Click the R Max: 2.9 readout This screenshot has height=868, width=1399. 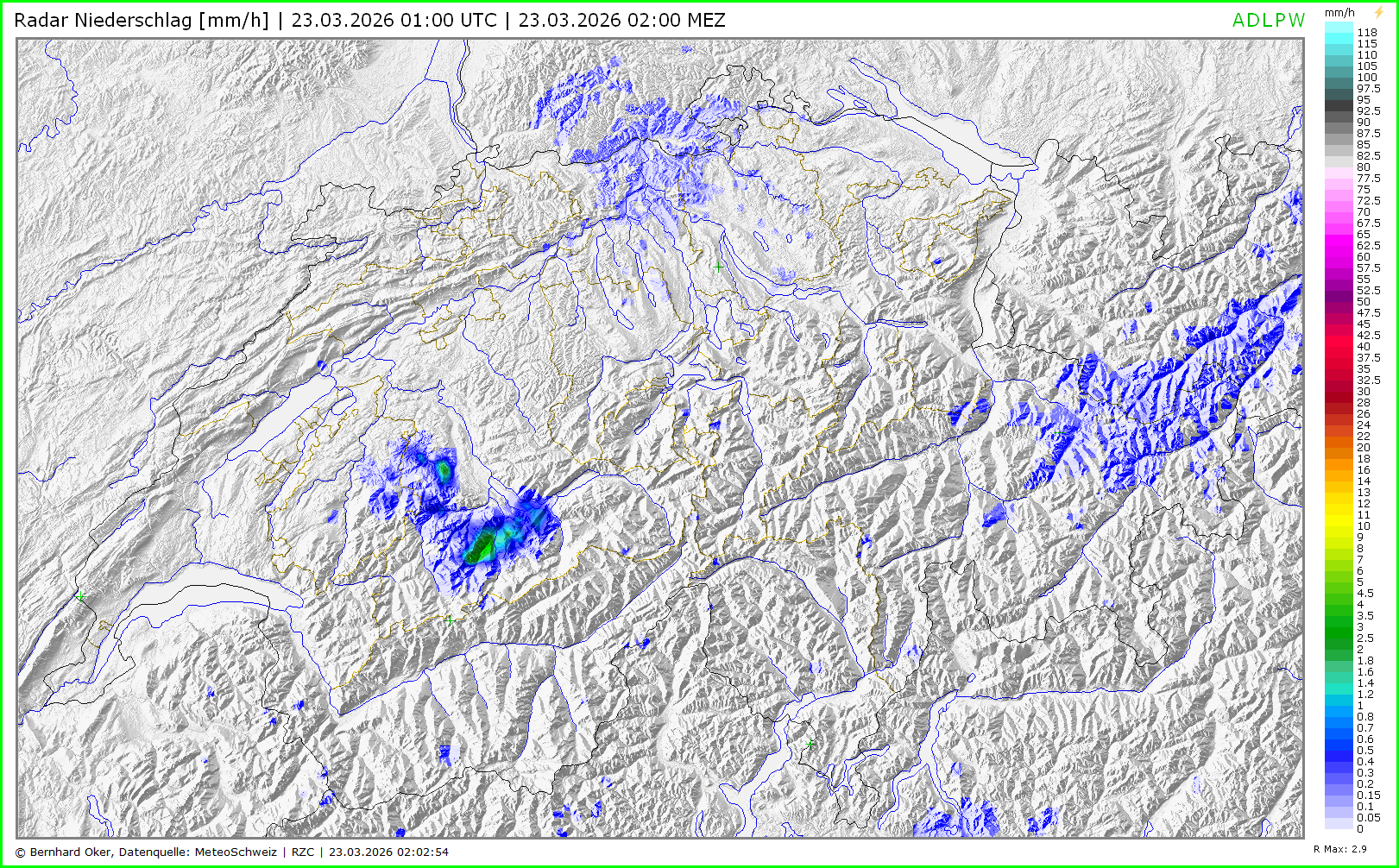click(x=1339, y=850)
